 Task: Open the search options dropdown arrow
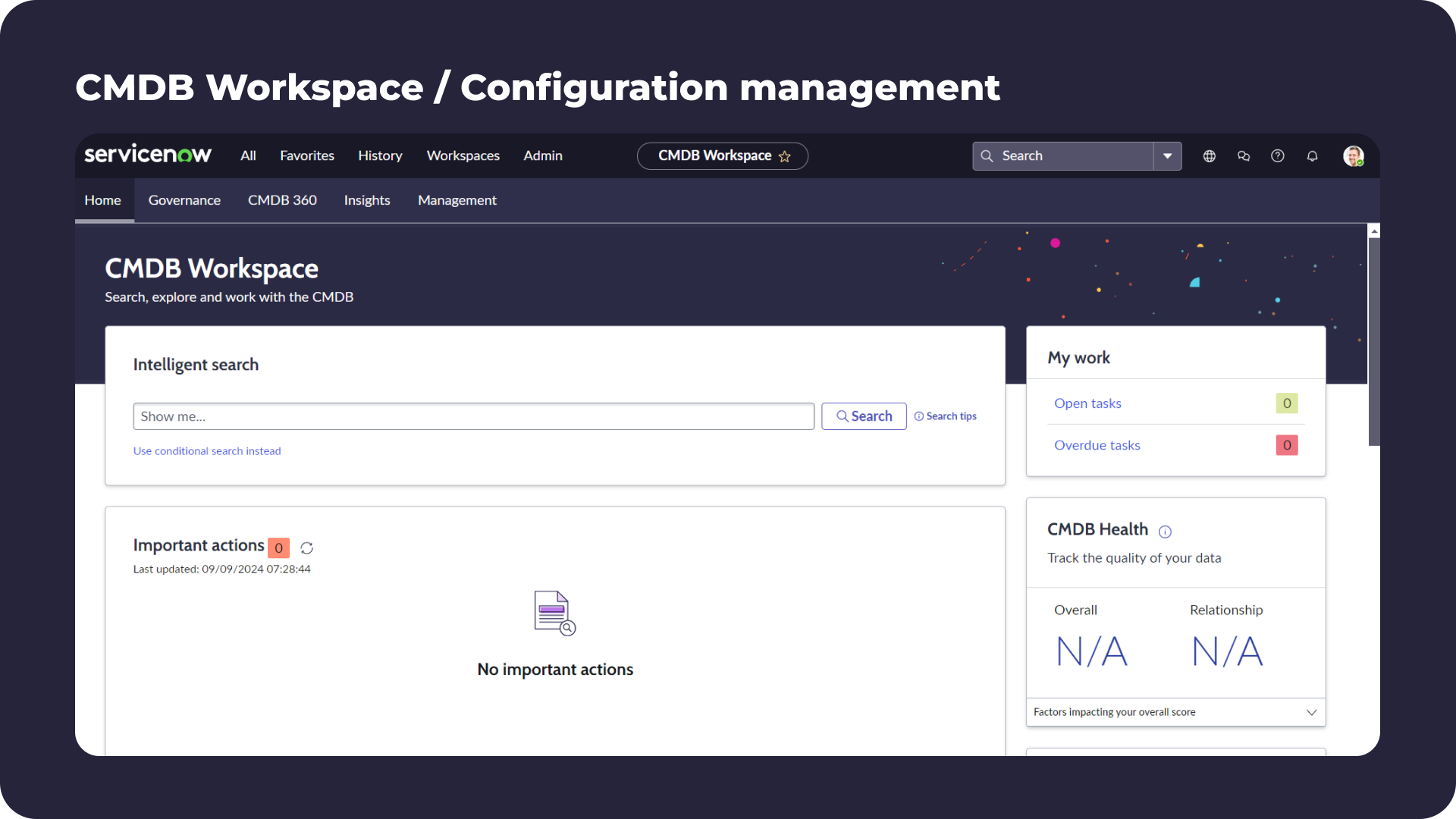click(1168, 155)
